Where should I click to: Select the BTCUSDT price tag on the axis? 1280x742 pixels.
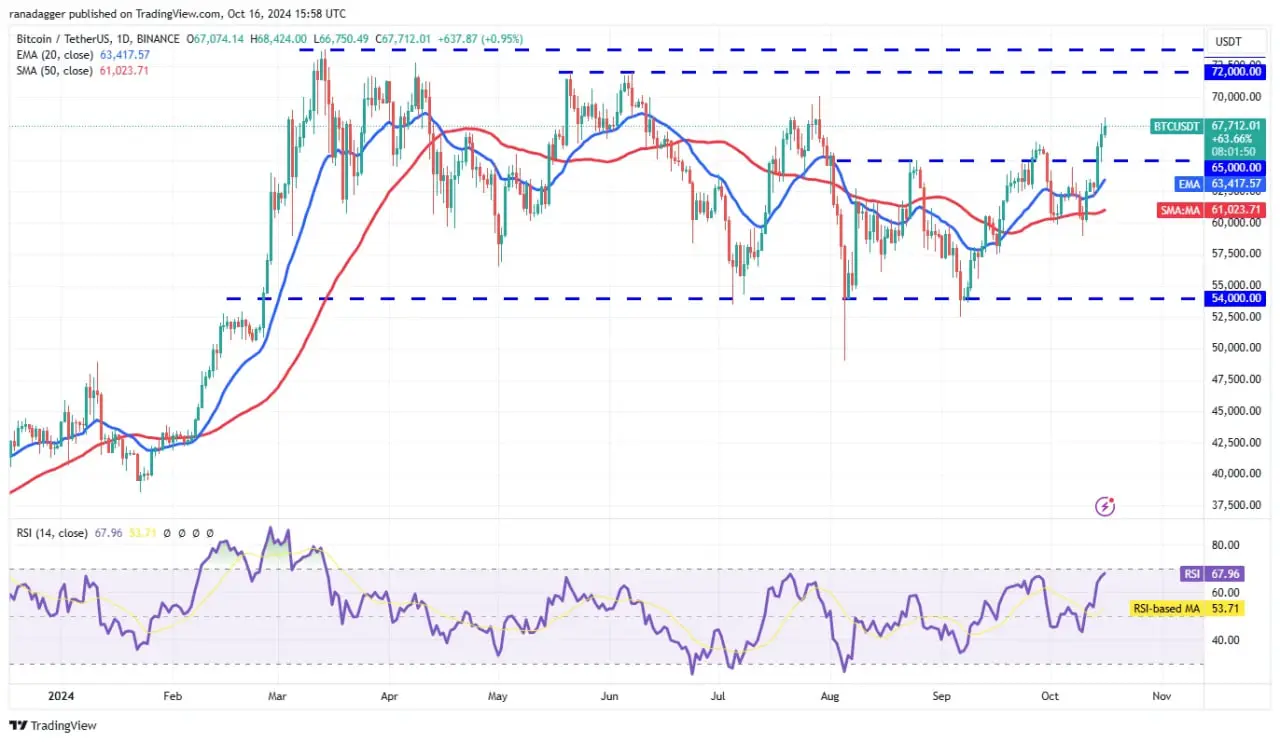(x=1177, y=127)
